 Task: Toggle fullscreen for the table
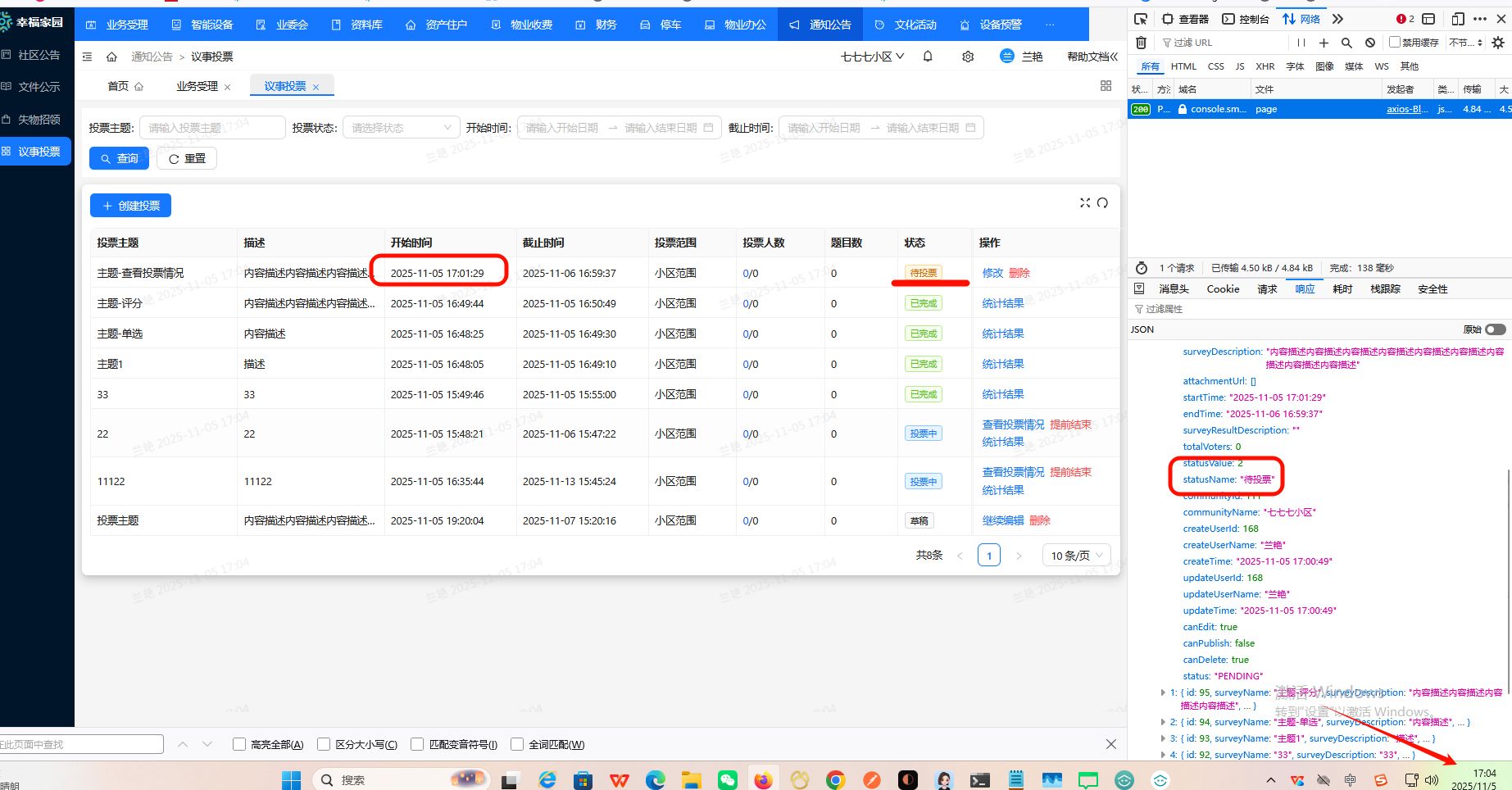click(1085, 203)
